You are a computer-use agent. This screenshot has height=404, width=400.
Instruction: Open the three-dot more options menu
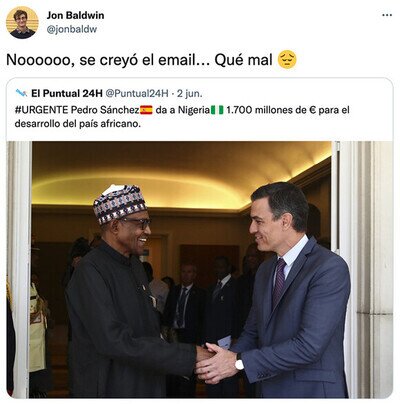(387, 15)
